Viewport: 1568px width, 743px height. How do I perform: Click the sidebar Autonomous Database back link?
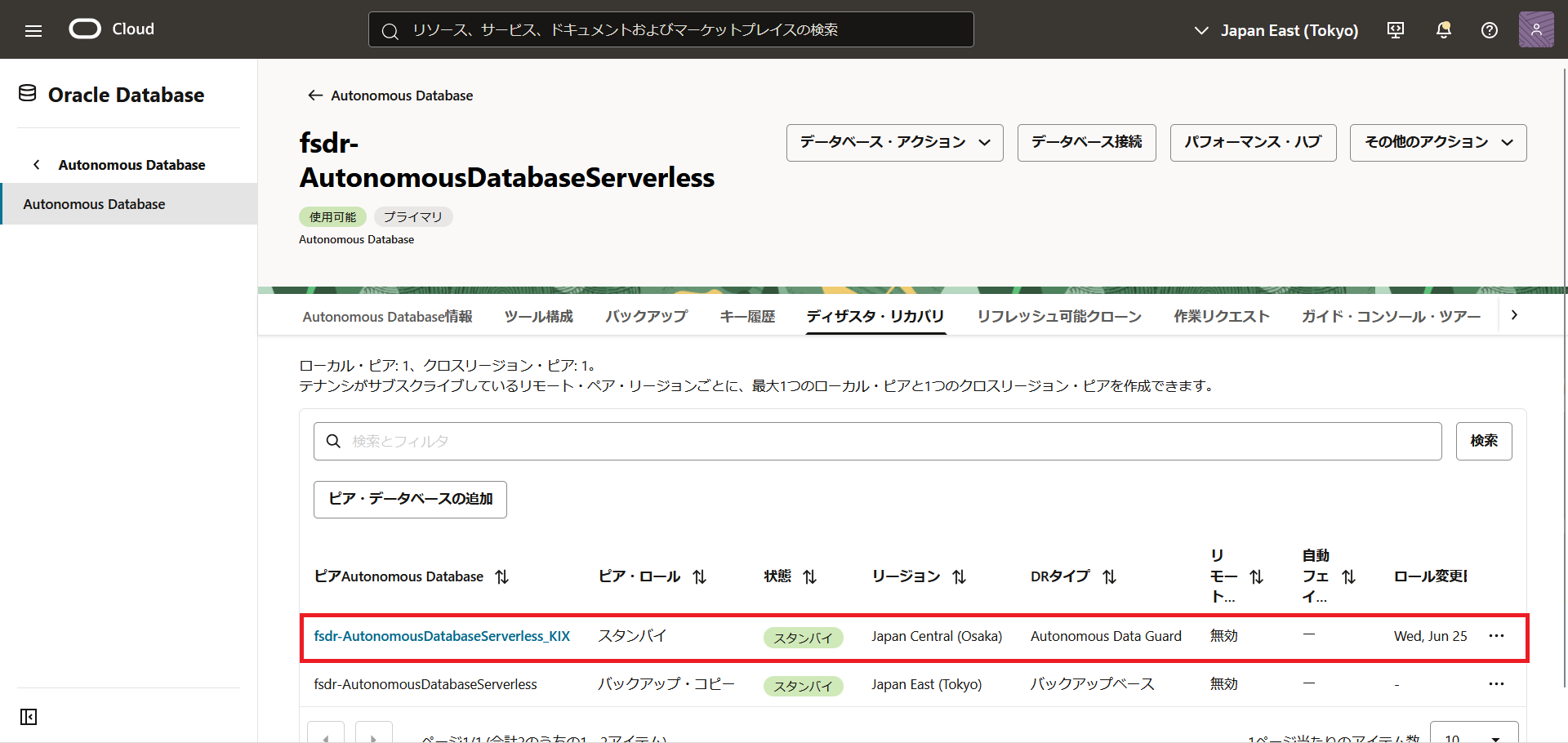point(131,165)
